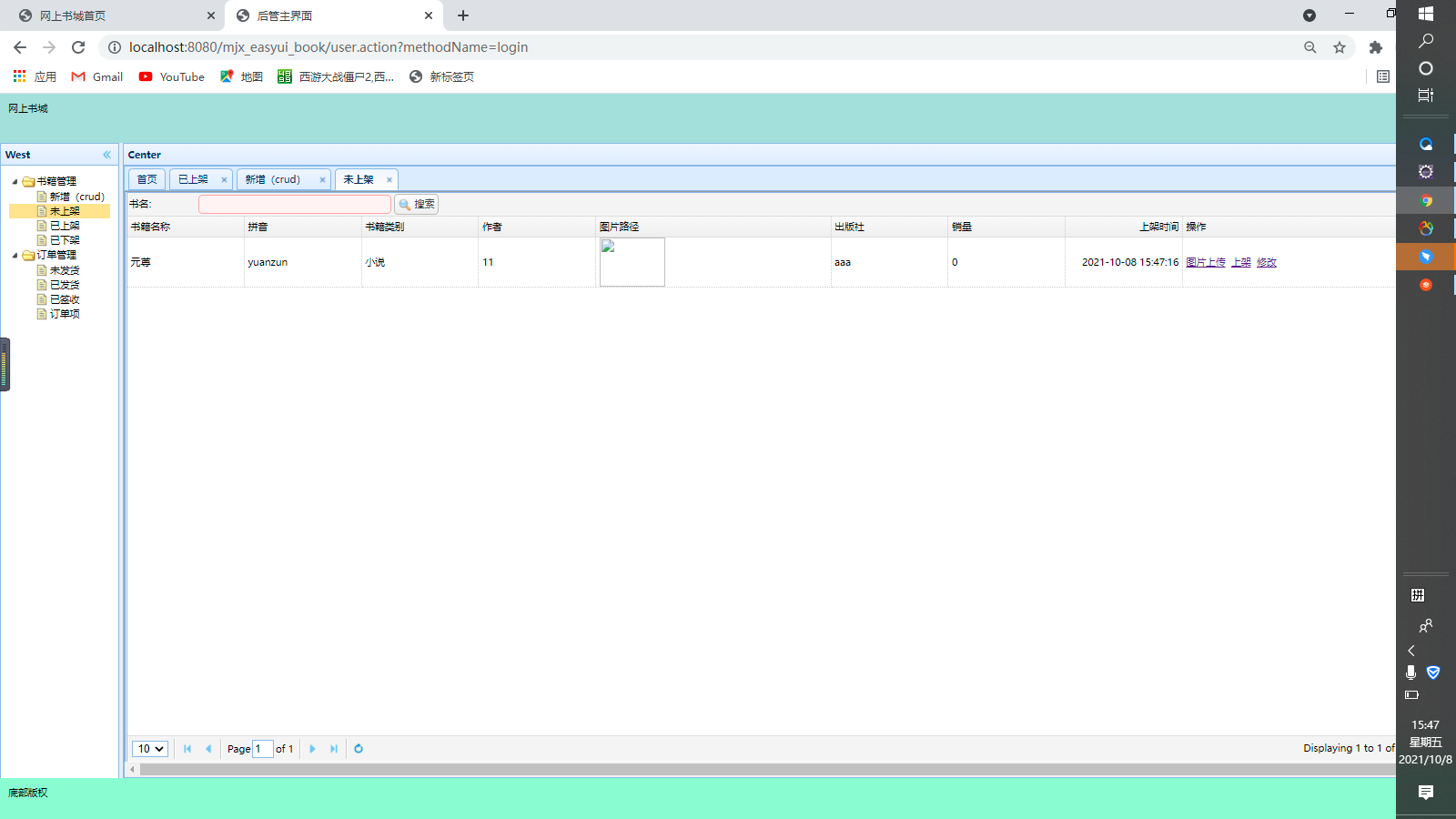
Task: Go to last page in pagination
Action: pyautogui.click(x=334, y=749)
